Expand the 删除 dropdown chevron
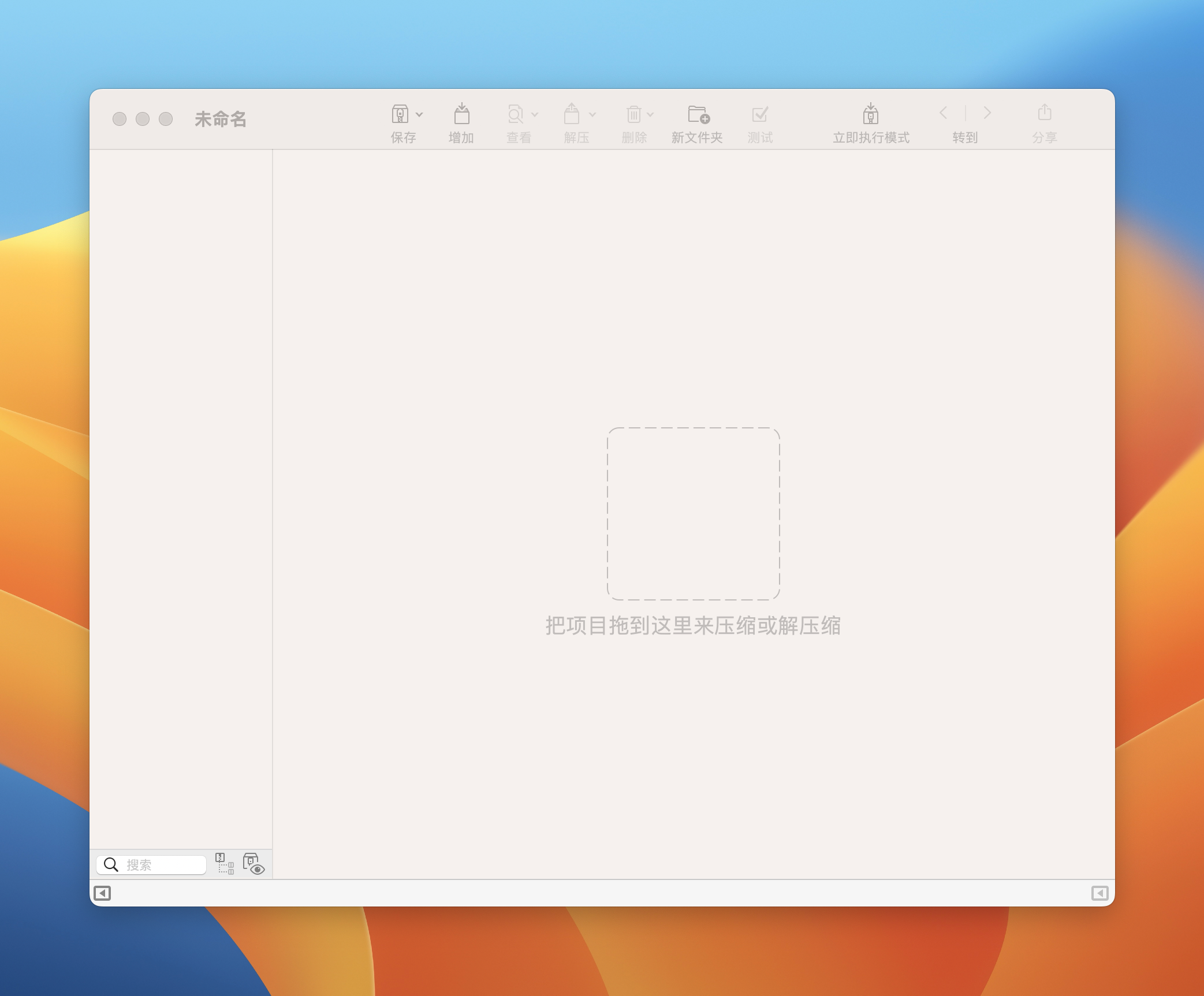 click(650, 115)
